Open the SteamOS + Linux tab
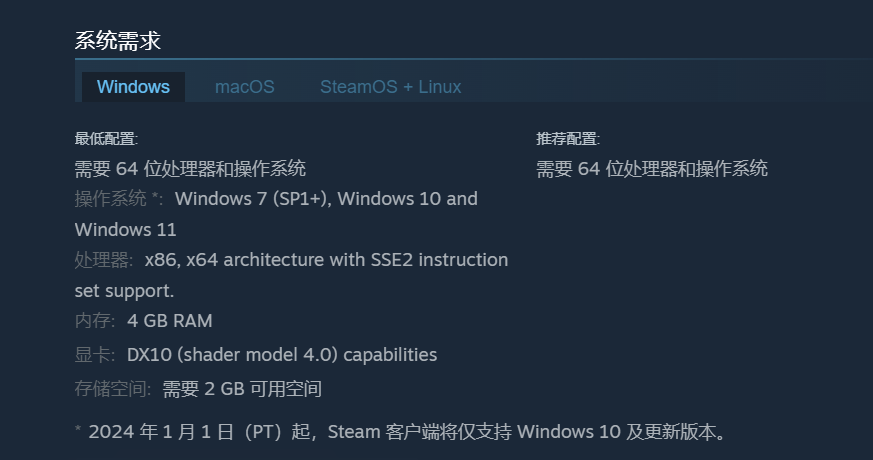The width and height of the screenshot is (873, 460). click(x=390, y=87)
